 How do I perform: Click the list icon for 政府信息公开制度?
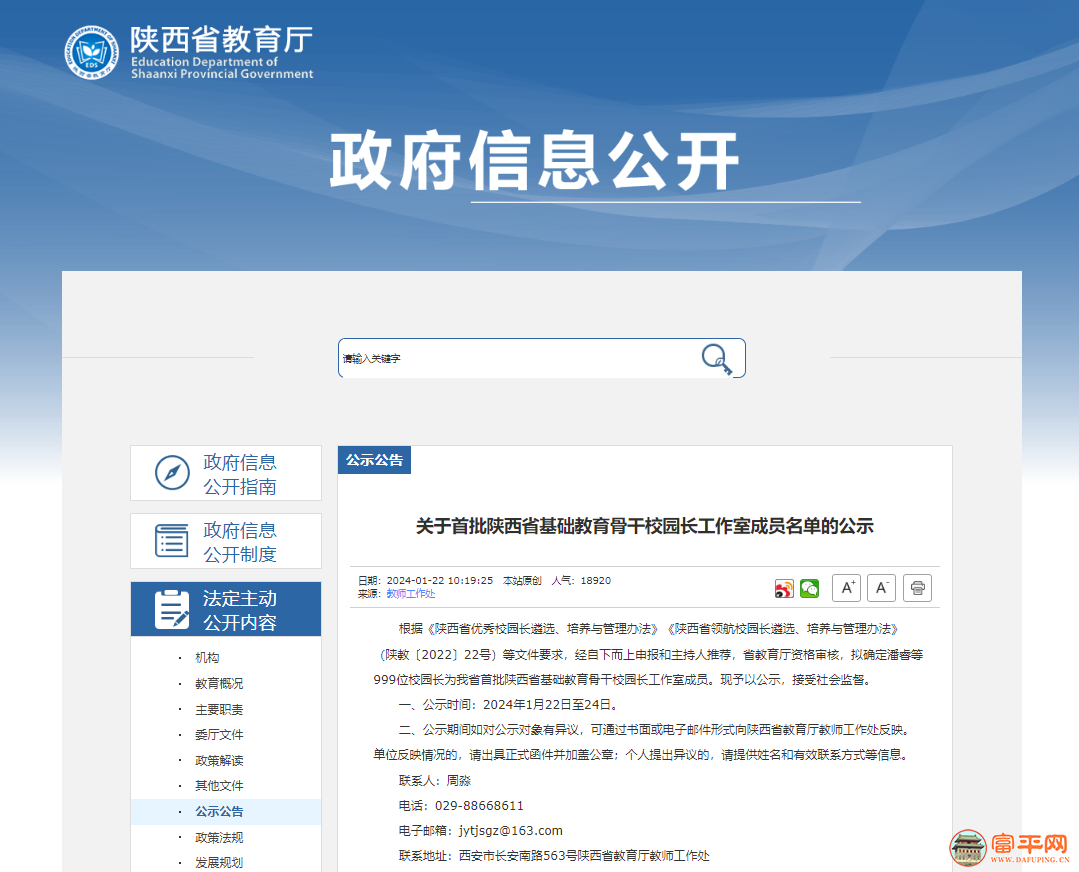pos(171,540)
